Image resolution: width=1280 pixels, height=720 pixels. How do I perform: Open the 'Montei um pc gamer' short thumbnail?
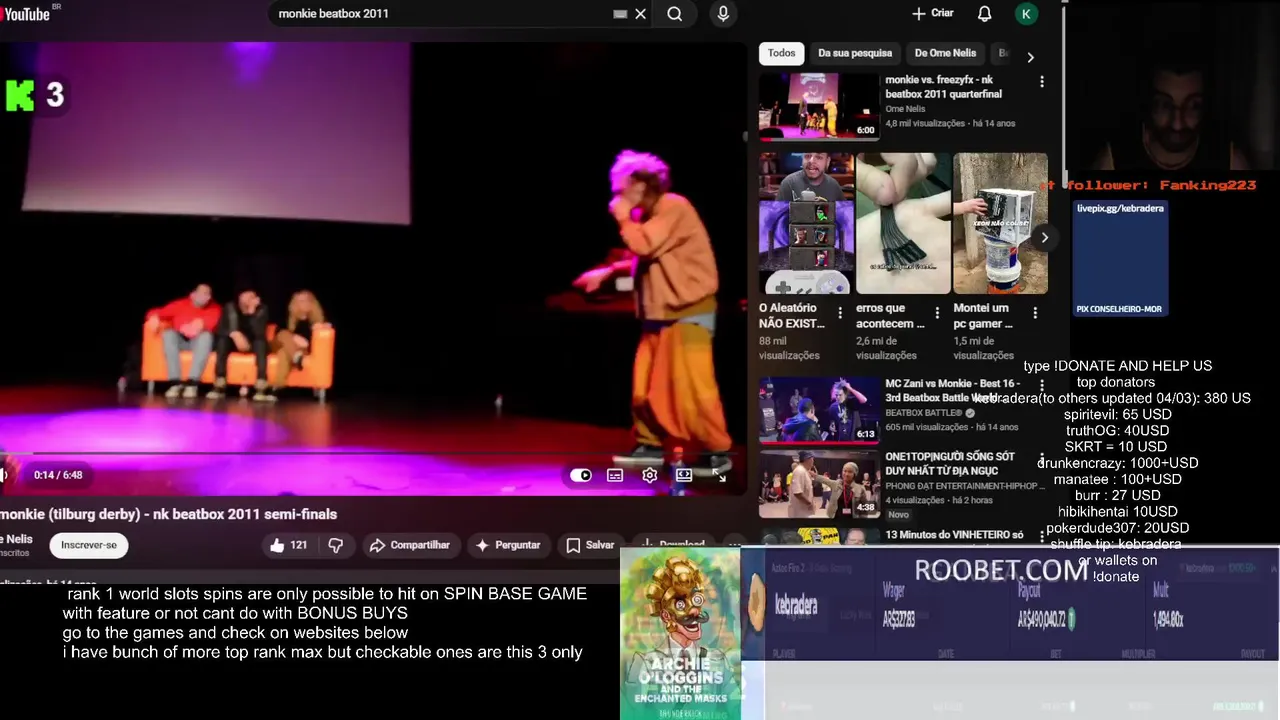pos(1000,223)
